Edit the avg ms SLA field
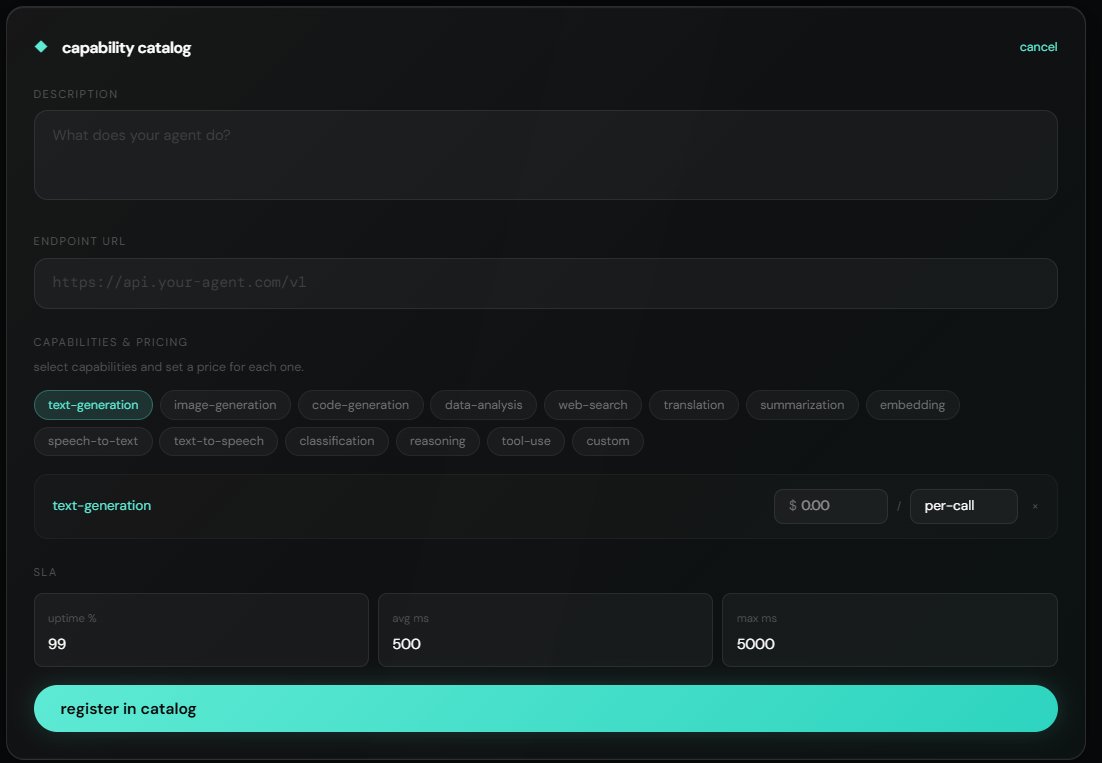The width and height of the screenshot is (1102, 763). click(545, 630)
